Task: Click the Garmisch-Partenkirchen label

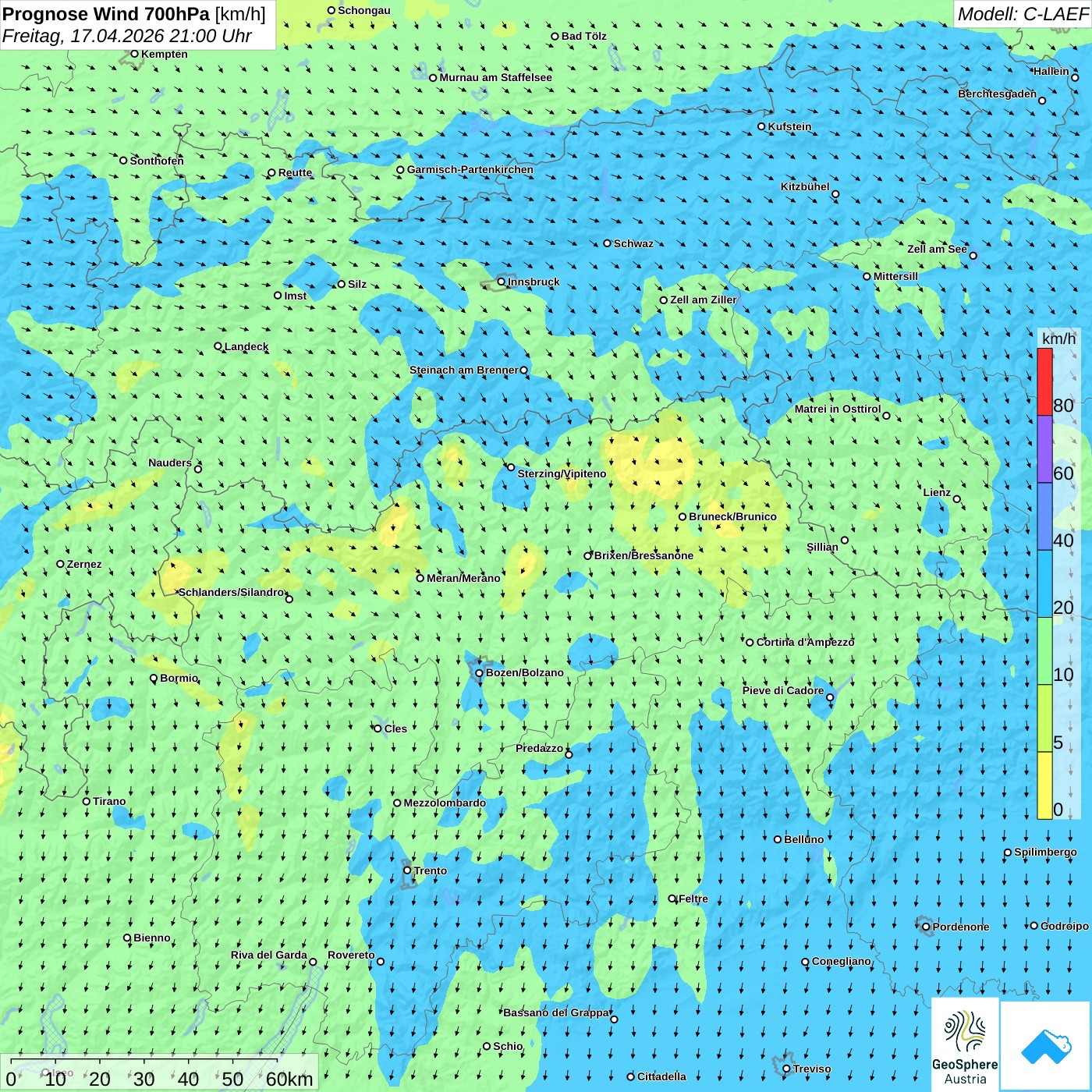Action: tap(470, 169)
